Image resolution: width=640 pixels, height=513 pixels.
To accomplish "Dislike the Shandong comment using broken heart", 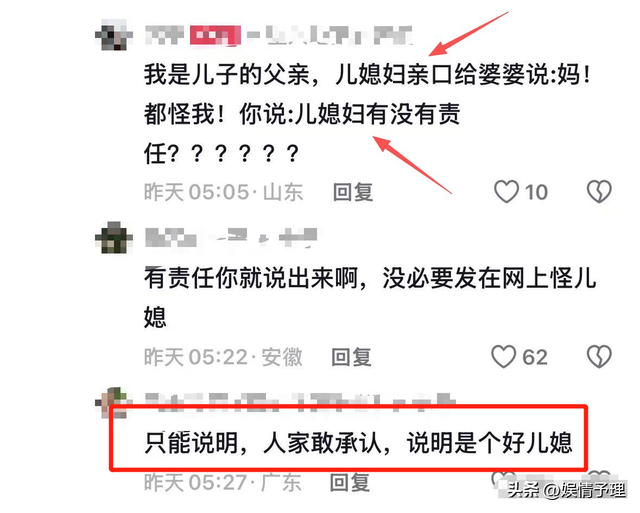I will (599, 191).
